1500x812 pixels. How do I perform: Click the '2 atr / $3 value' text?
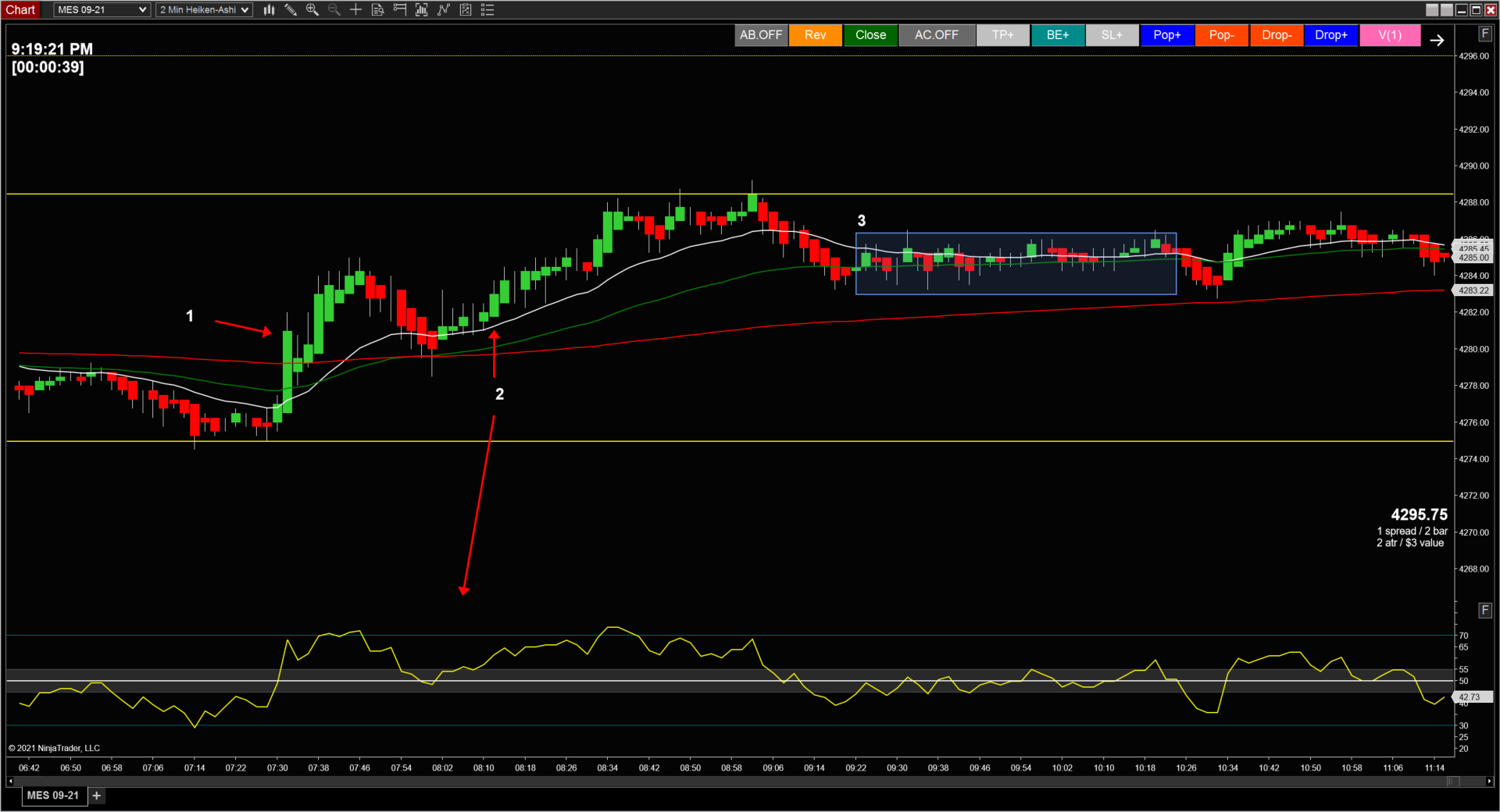[1410, 543]
